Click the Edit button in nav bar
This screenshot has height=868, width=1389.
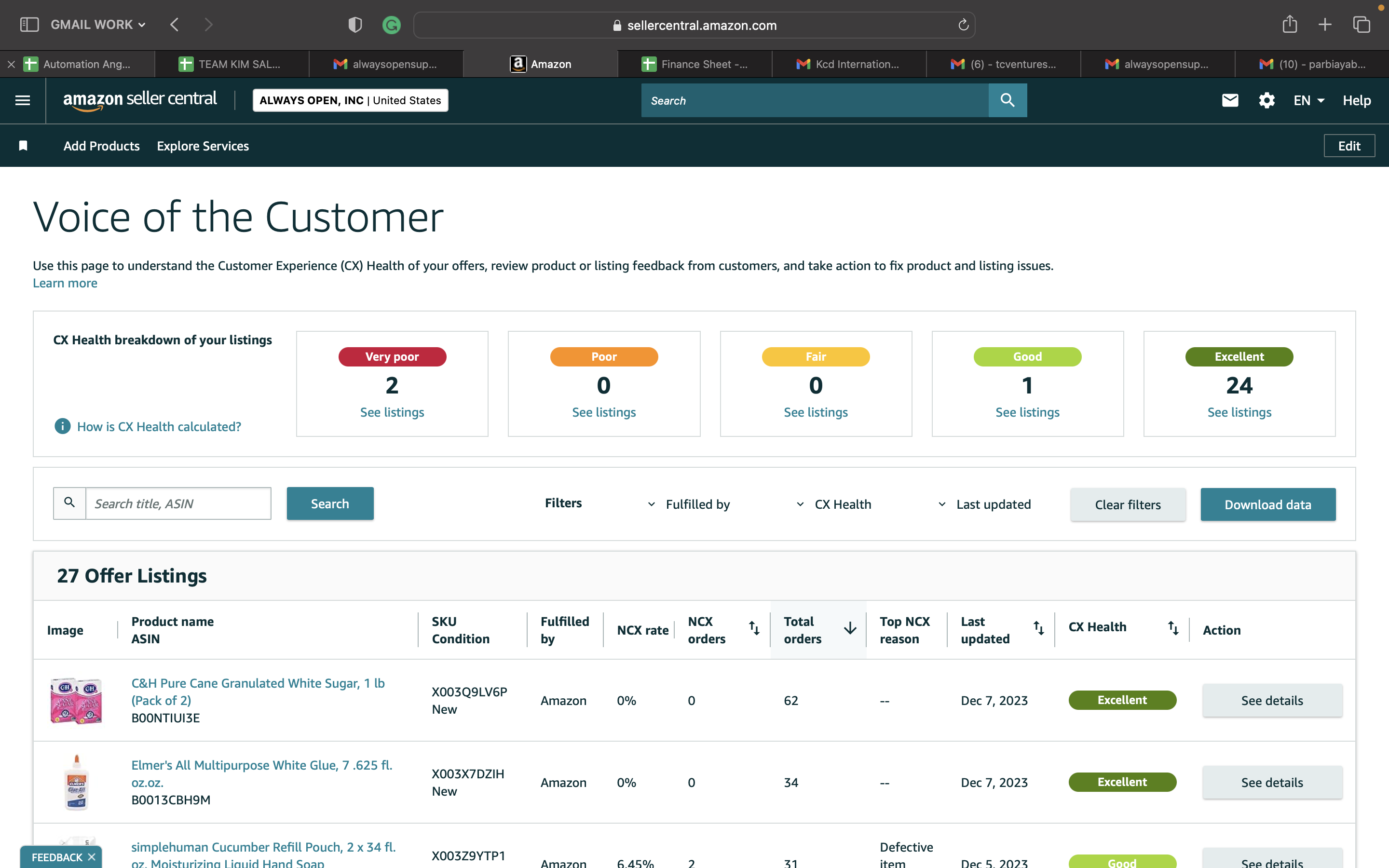coord(1349,146)
